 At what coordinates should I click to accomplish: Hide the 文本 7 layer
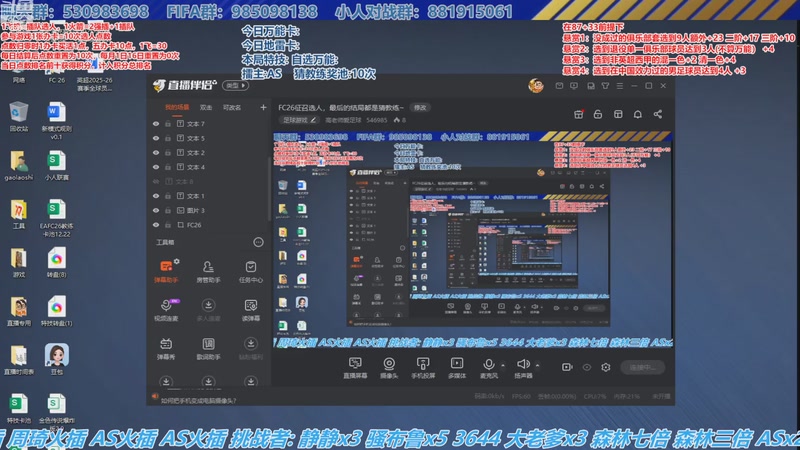[x=156, y=124]
